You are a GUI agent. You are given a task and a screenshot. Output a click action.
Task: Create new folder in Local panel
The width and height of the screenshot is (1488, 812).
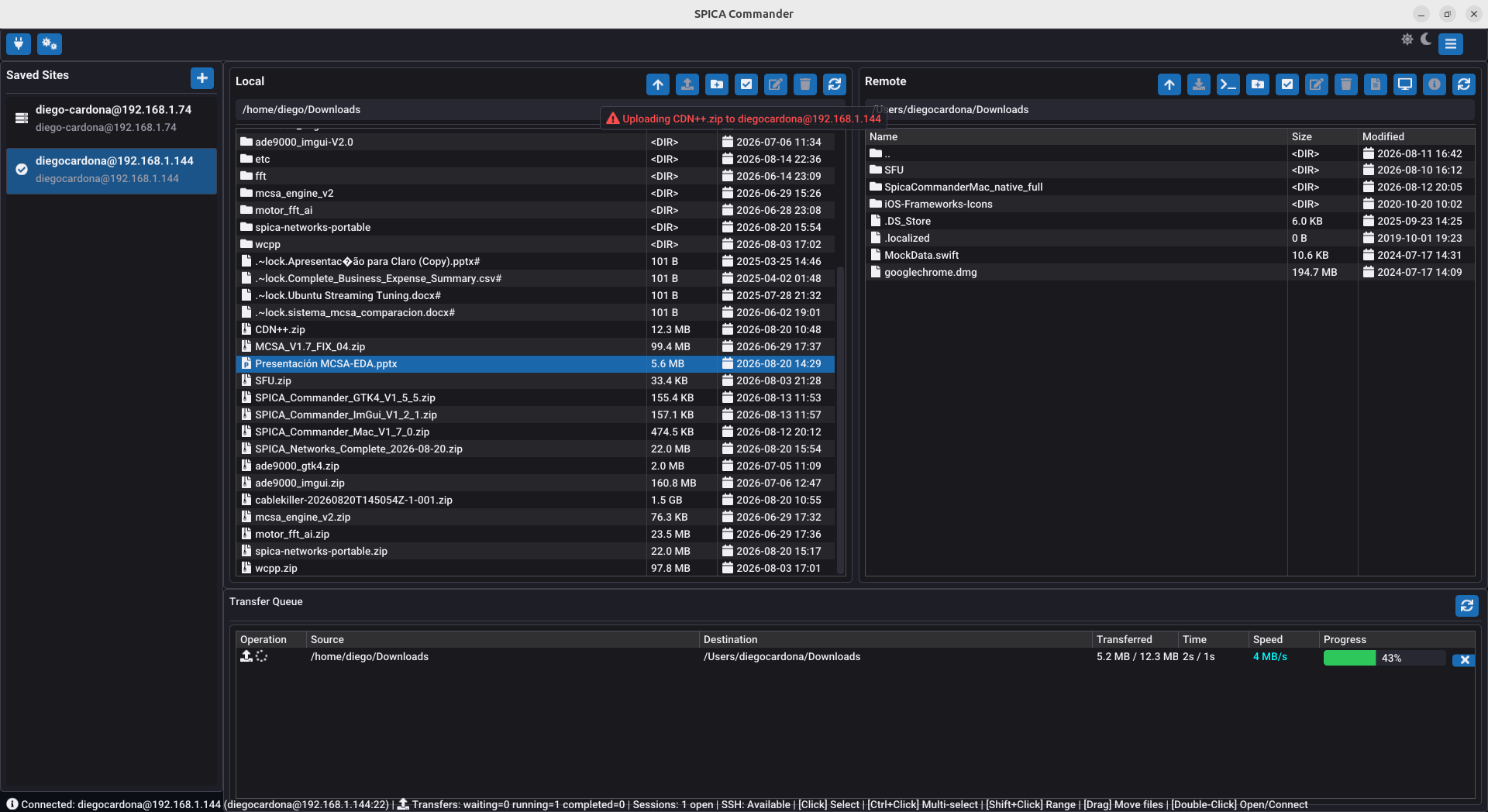coord(717,84)
